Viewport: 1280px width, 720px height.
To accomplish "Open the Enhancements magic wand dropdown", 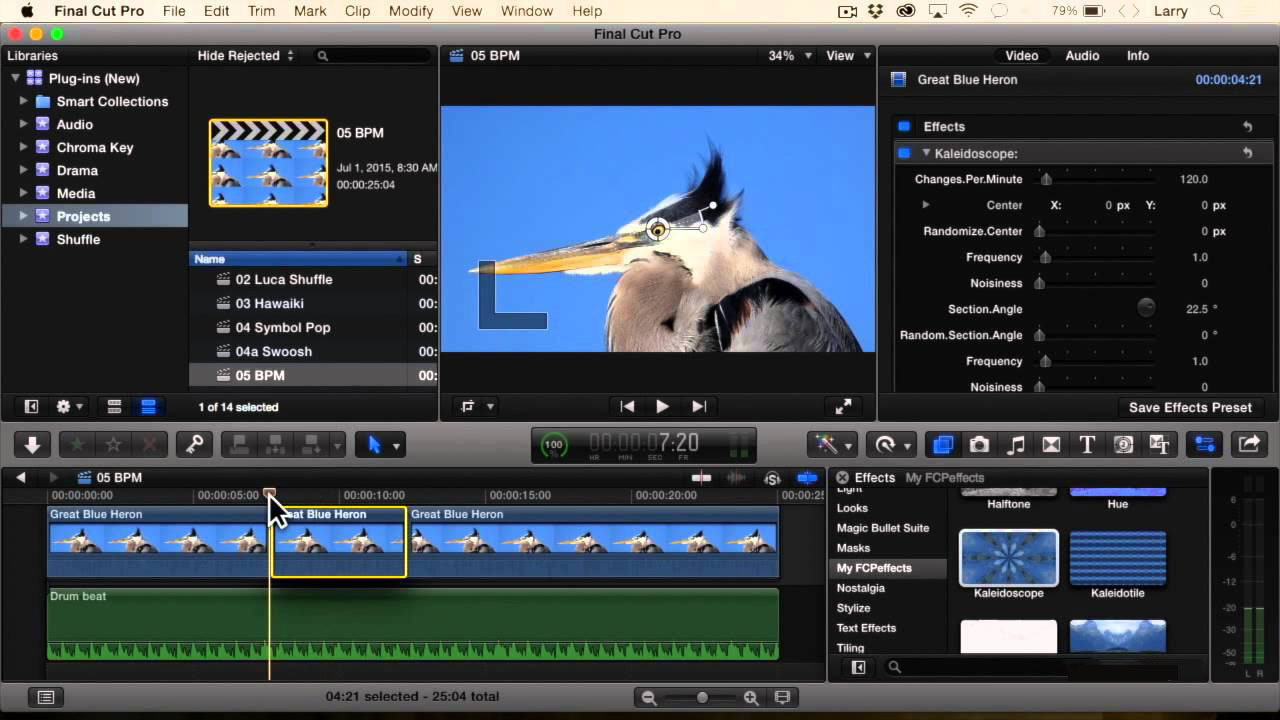I will tap(832, 445).
